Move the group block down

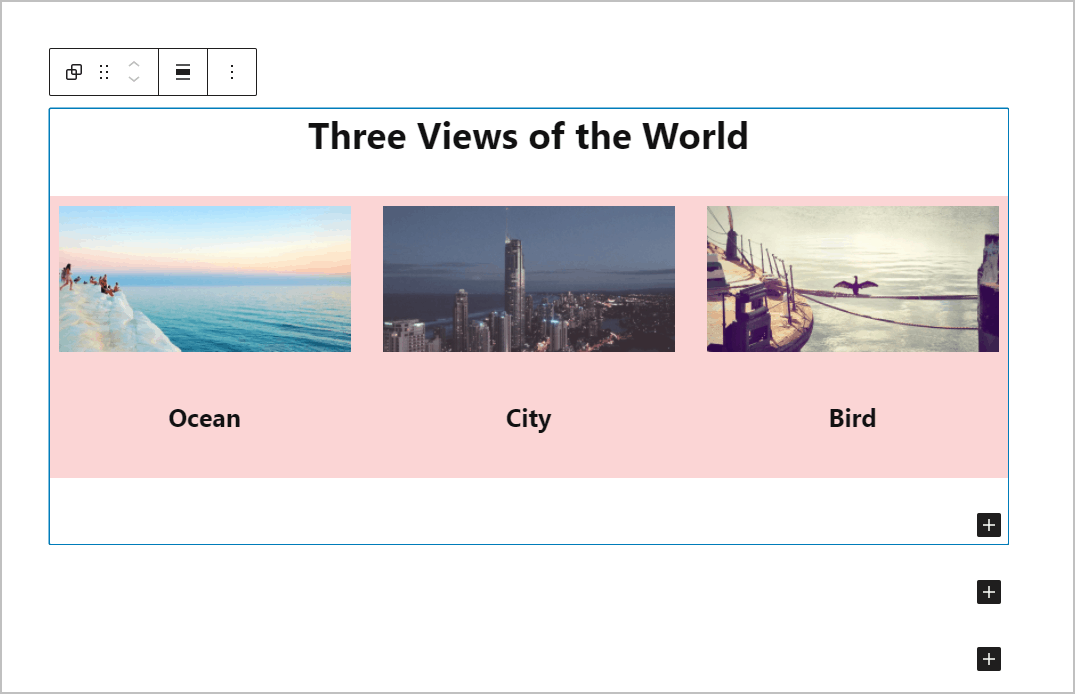(133, 79)
